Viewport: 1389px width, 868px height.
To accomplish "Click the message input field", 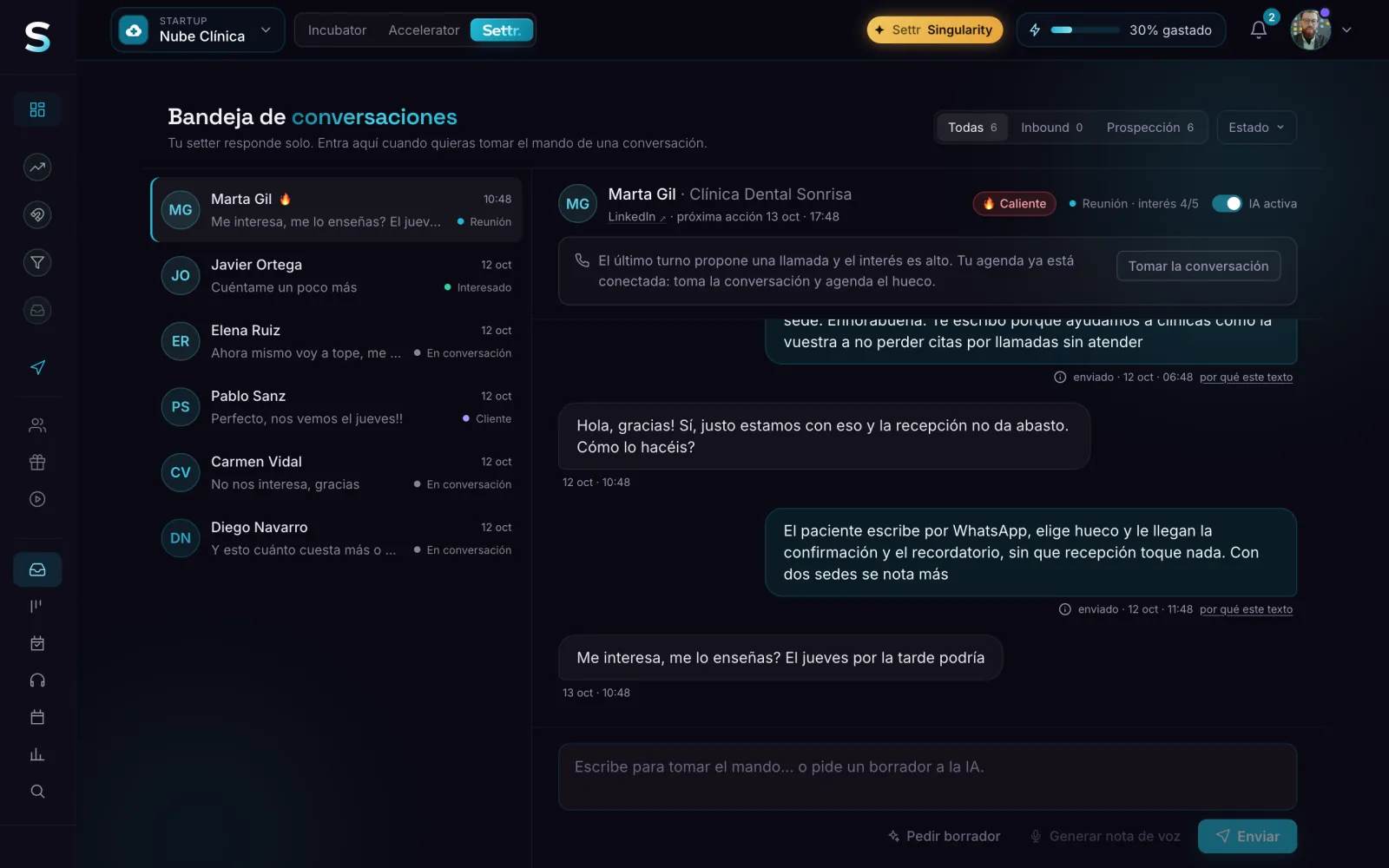I will click(x=927, y=776).
